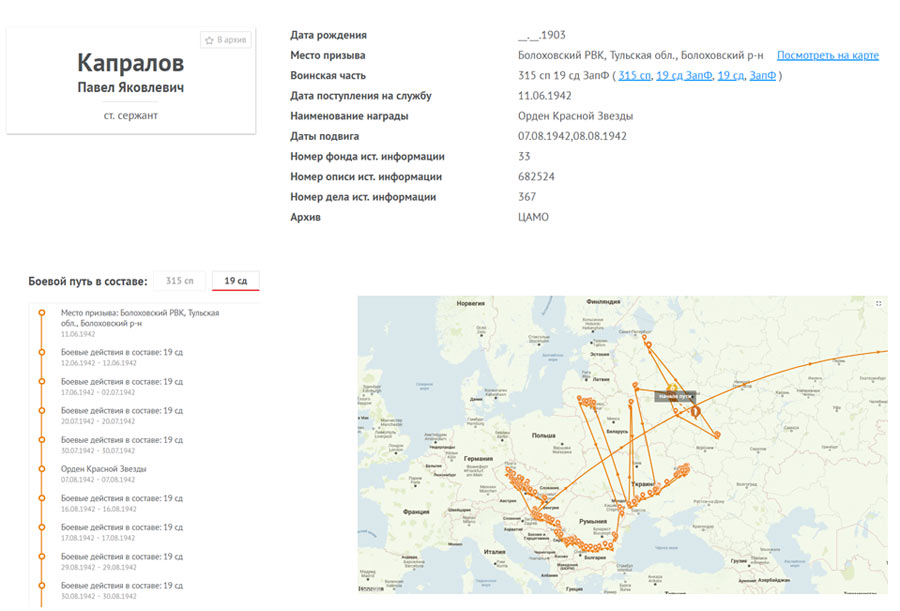The image size is (900, 611).
Task: Expand the map to fullscreen
Action: pyautogui.click(x=878, y=303)
